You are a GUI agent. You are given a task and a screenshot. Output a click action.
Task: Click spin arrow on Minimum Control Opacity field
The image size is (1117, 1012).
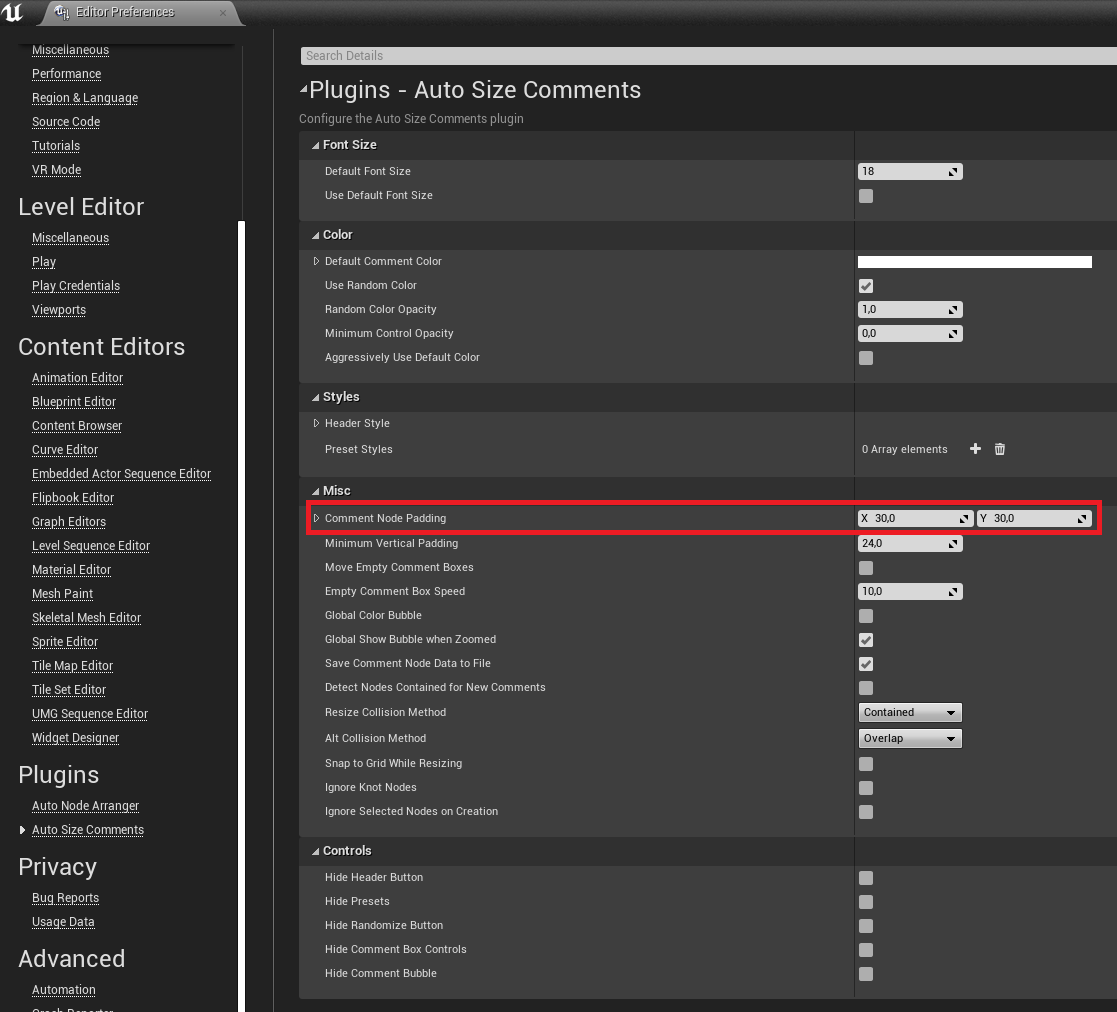(953, 334)
